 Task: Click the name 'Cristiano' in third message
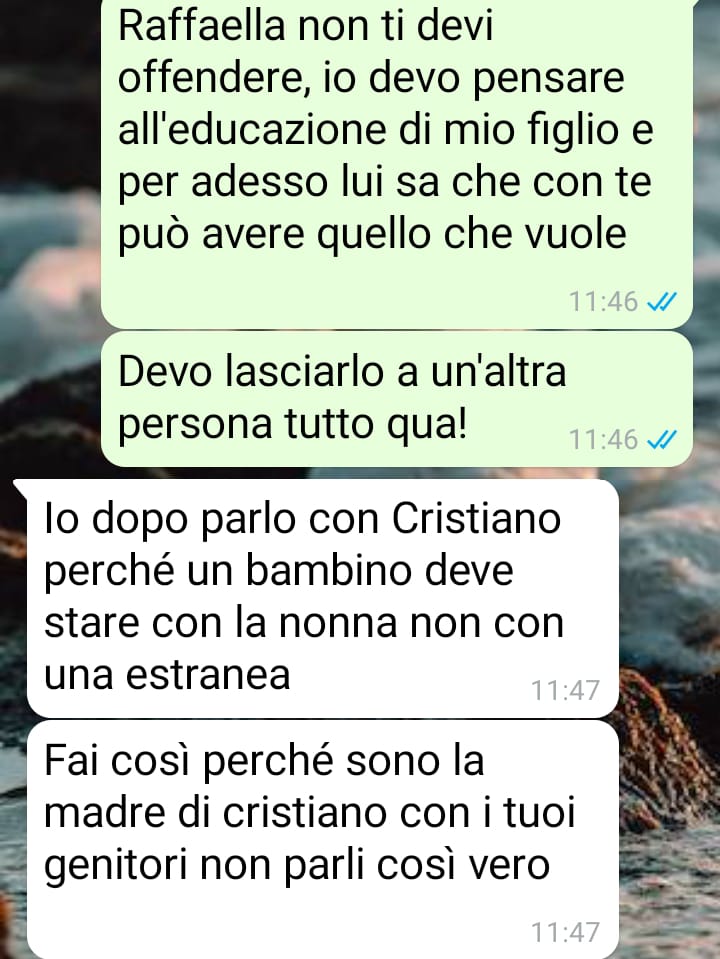pyautogui.click(x=476, y=519)
